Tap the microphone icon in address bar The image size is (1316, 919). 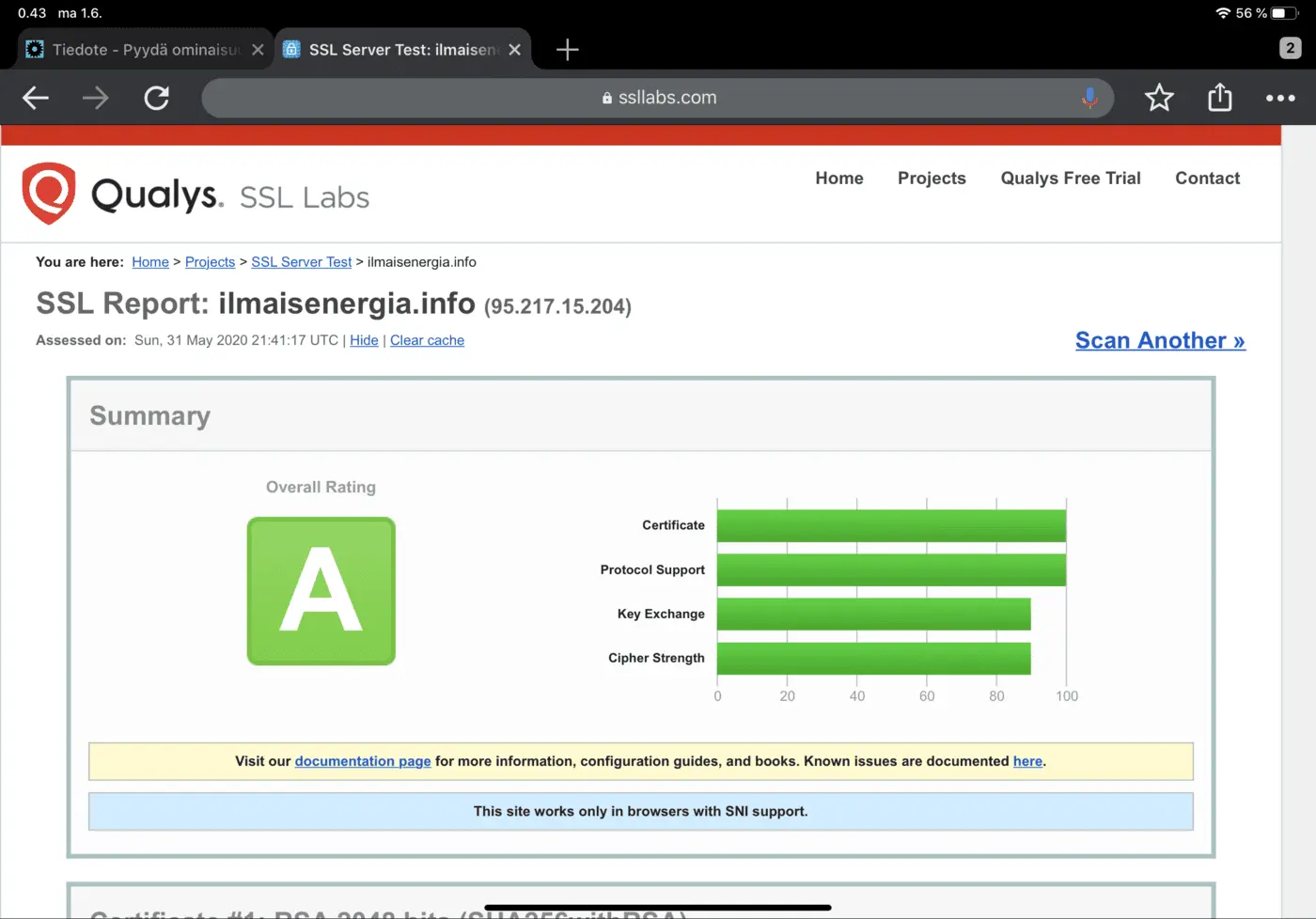1089,98
